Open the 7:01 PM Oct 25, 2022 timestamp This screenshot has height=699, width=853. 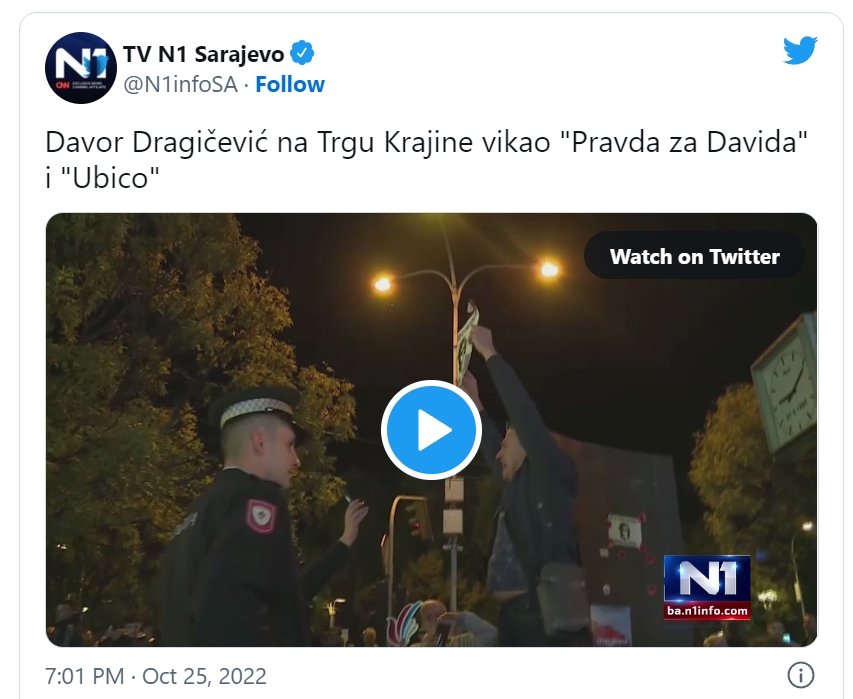156,676
